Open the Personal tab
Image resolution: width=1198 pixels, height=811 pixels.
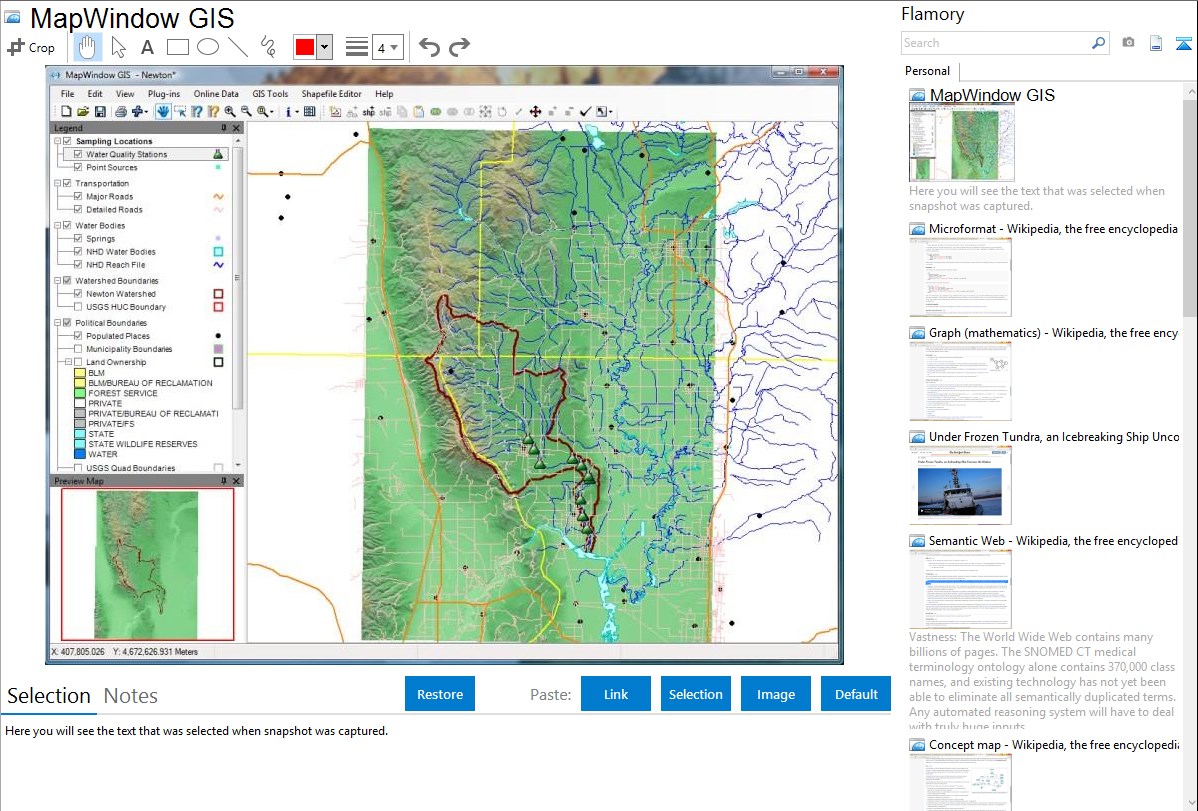[x=927, y=71]
